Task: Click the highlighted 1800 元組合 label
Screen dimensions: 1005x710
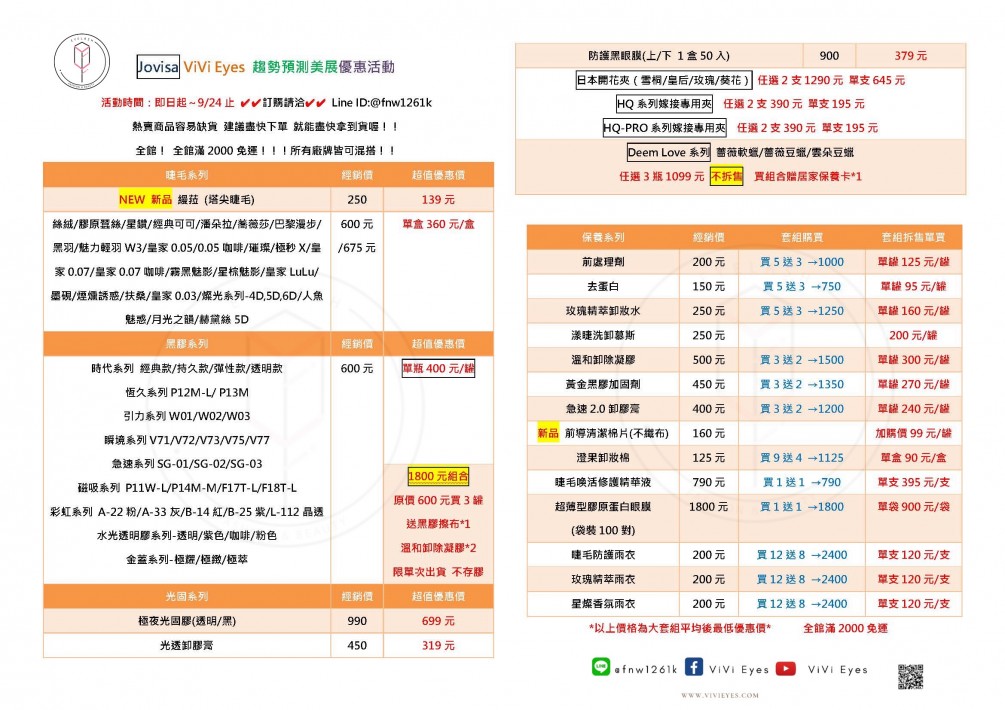Action: click(438, 476)
